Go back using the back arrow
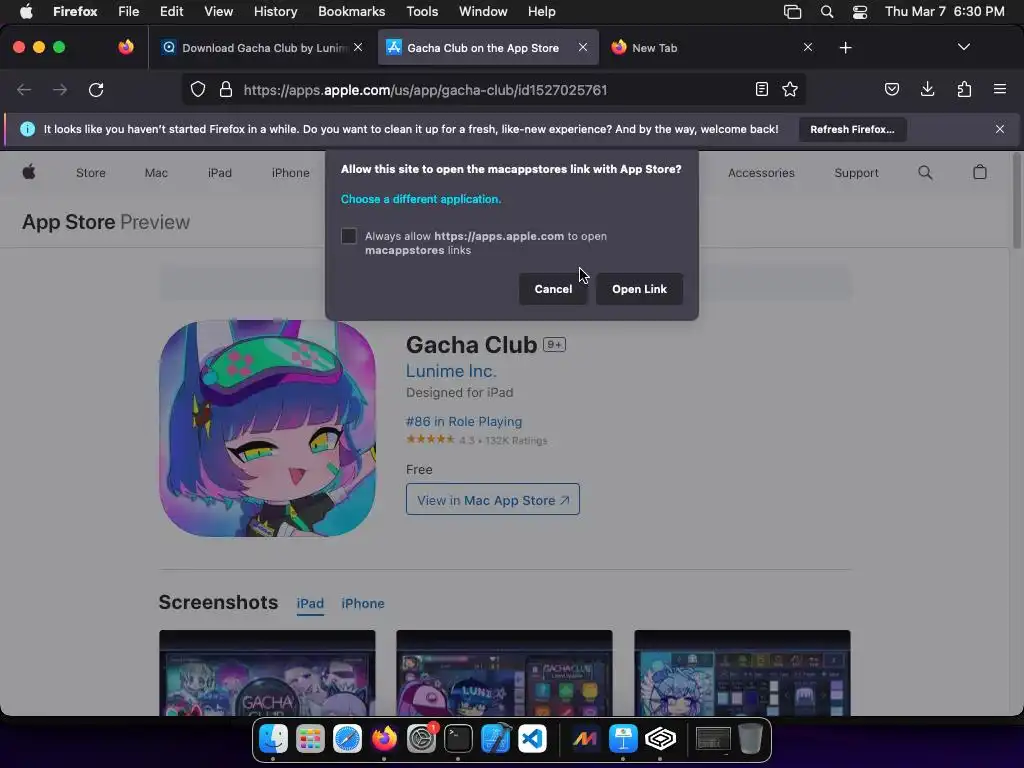The height and width of the screenshot is (768, 1024). [24, 89]
